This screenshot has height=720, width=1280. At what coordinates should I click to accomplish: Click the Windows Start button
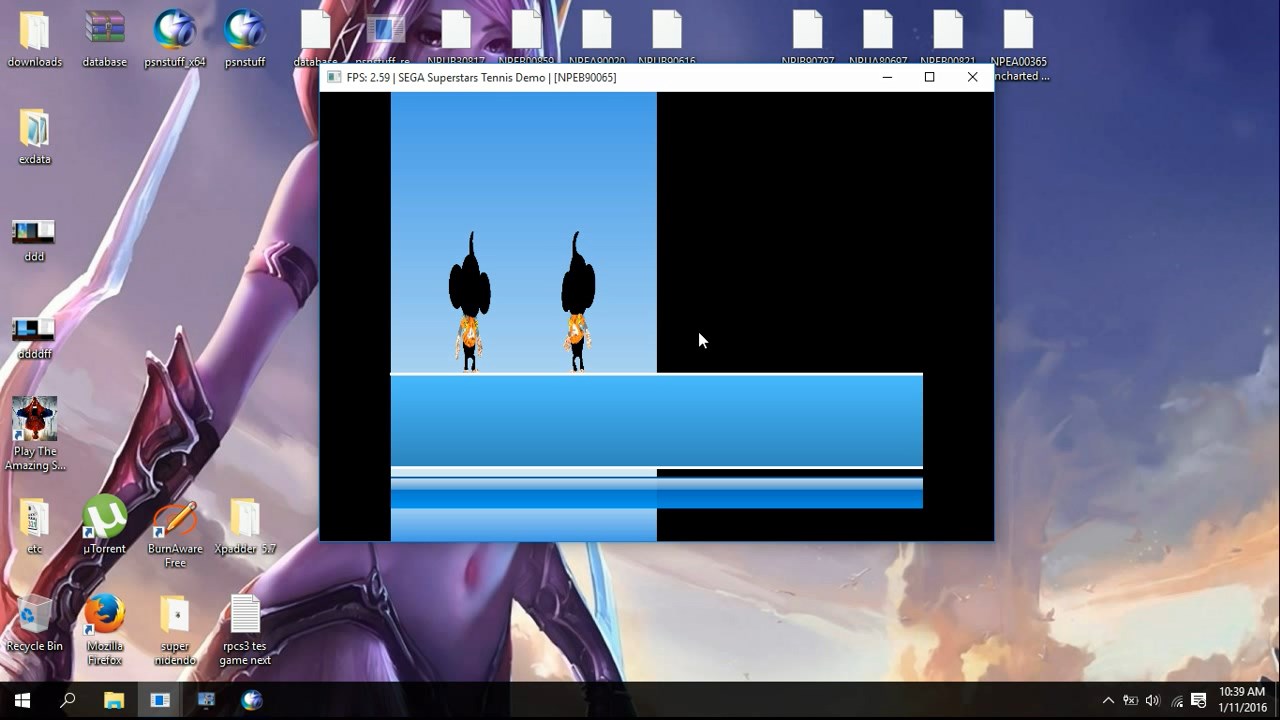coord(22,700)
